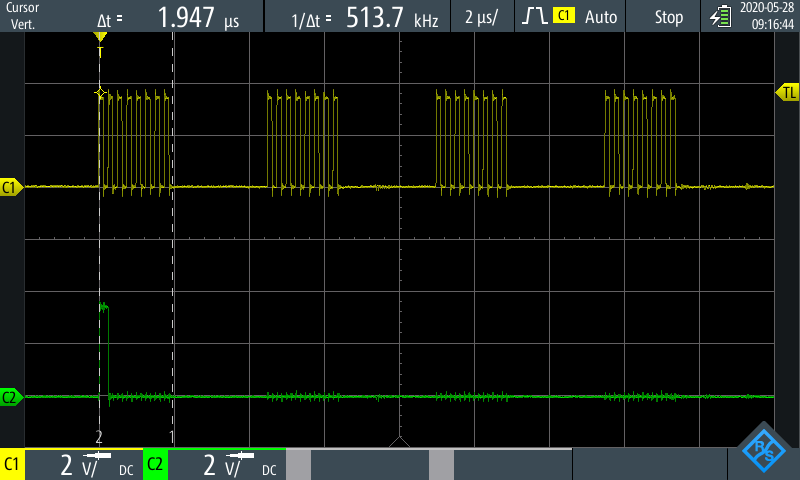Screen dimensions: 800x480
Task: Select the yellow trigger position T marker
Action: (x=100, y=44)
